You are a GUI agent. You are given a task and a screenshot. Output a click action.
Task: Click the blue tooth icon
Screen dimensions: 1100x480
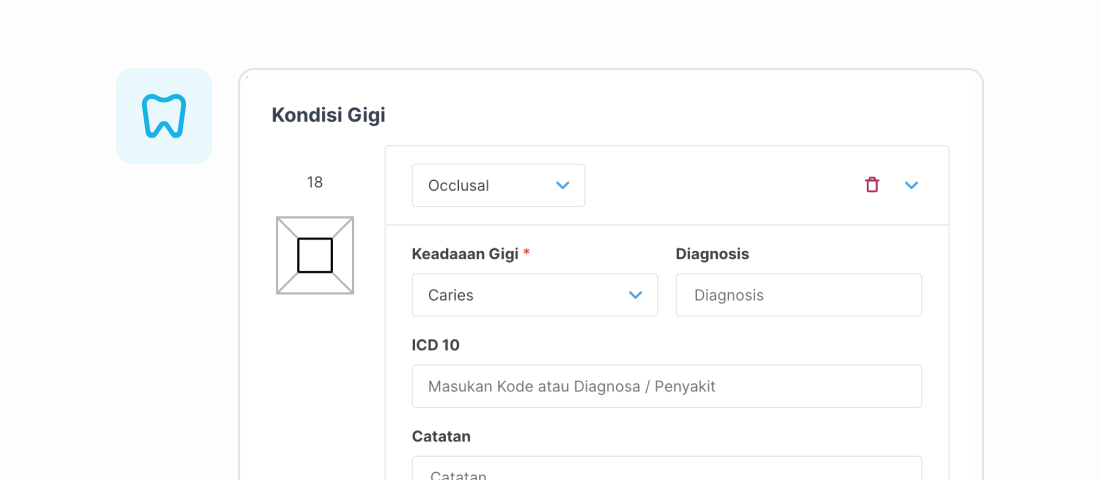point(163,116)
